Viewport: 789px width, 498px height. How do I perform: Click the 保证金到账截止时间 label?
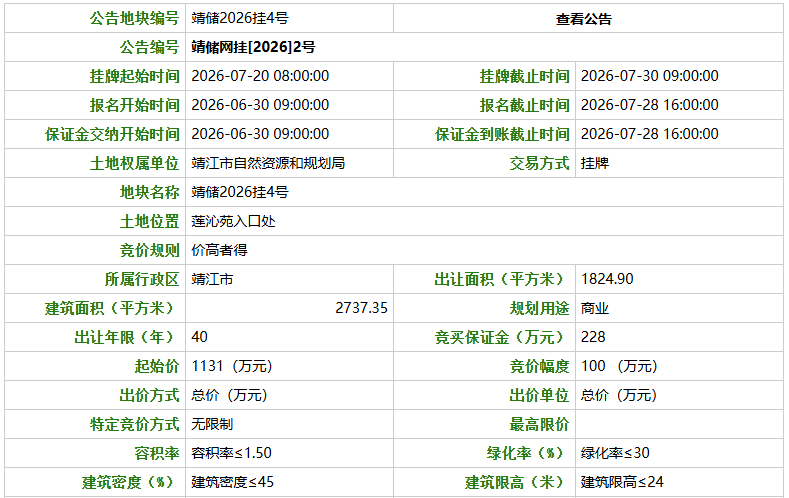pos(502,134)
